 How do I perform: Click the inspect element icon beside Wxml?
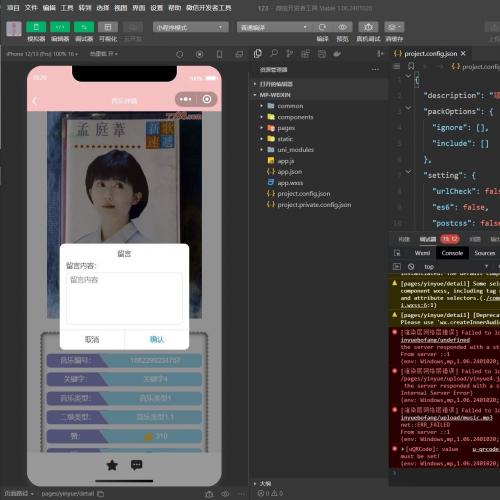tap(397, 253)
